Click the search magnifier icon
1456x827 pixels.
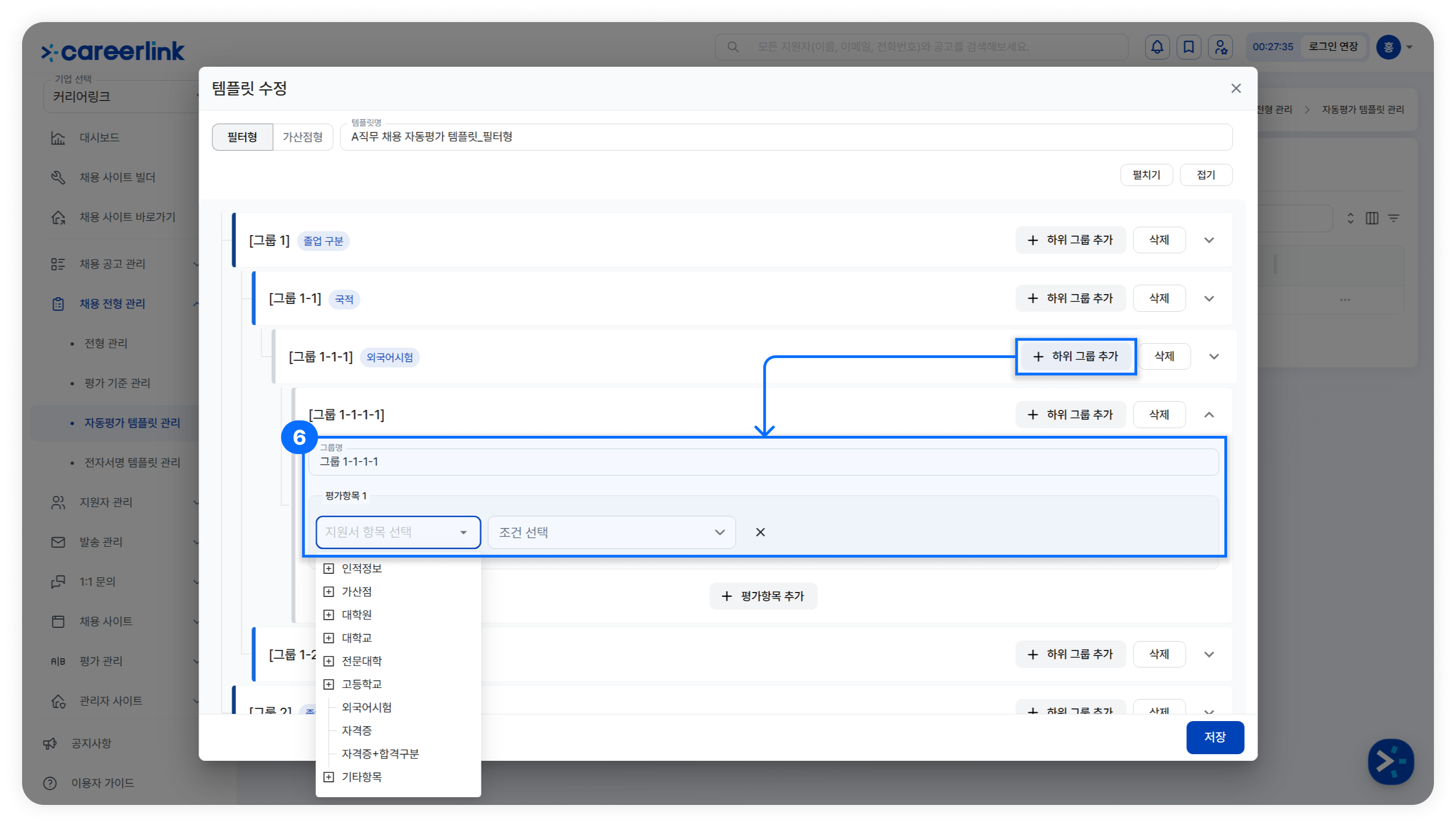[x=733, y=46]
